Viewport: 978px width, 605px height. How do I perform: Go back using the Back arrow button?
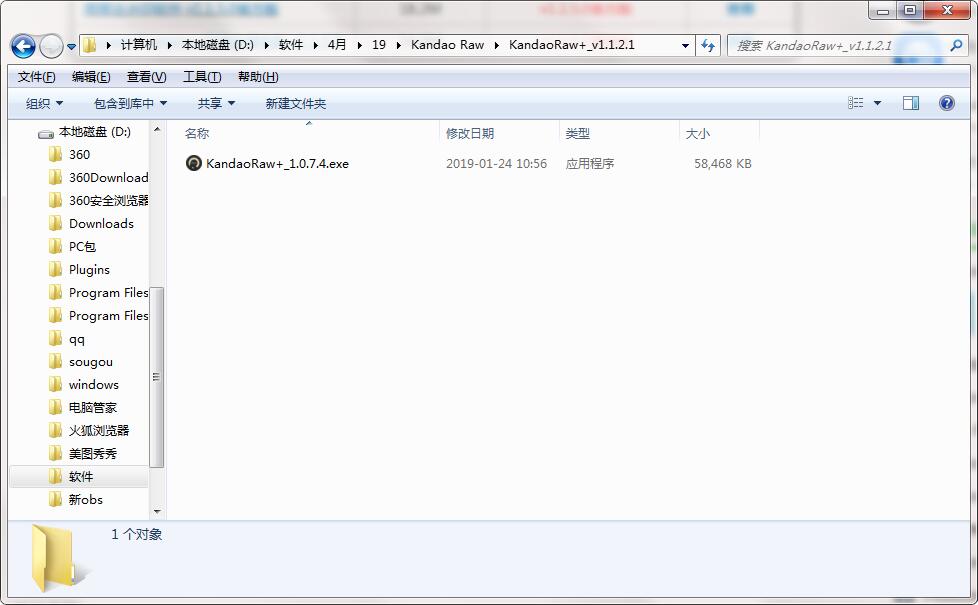[23, 46]
